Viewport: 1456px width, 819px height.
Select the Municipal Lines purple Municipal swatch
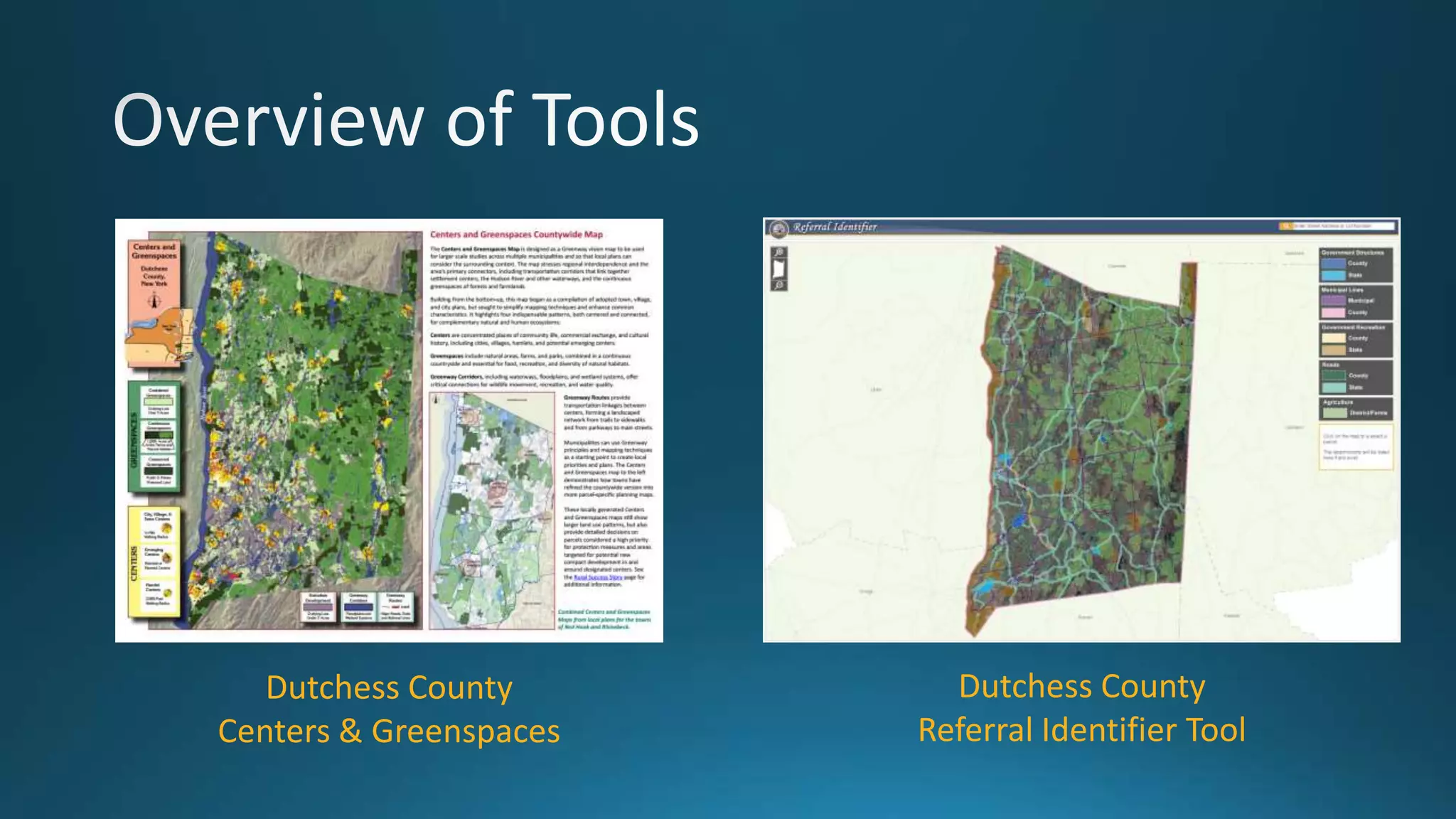click(x=1334, y=301)
